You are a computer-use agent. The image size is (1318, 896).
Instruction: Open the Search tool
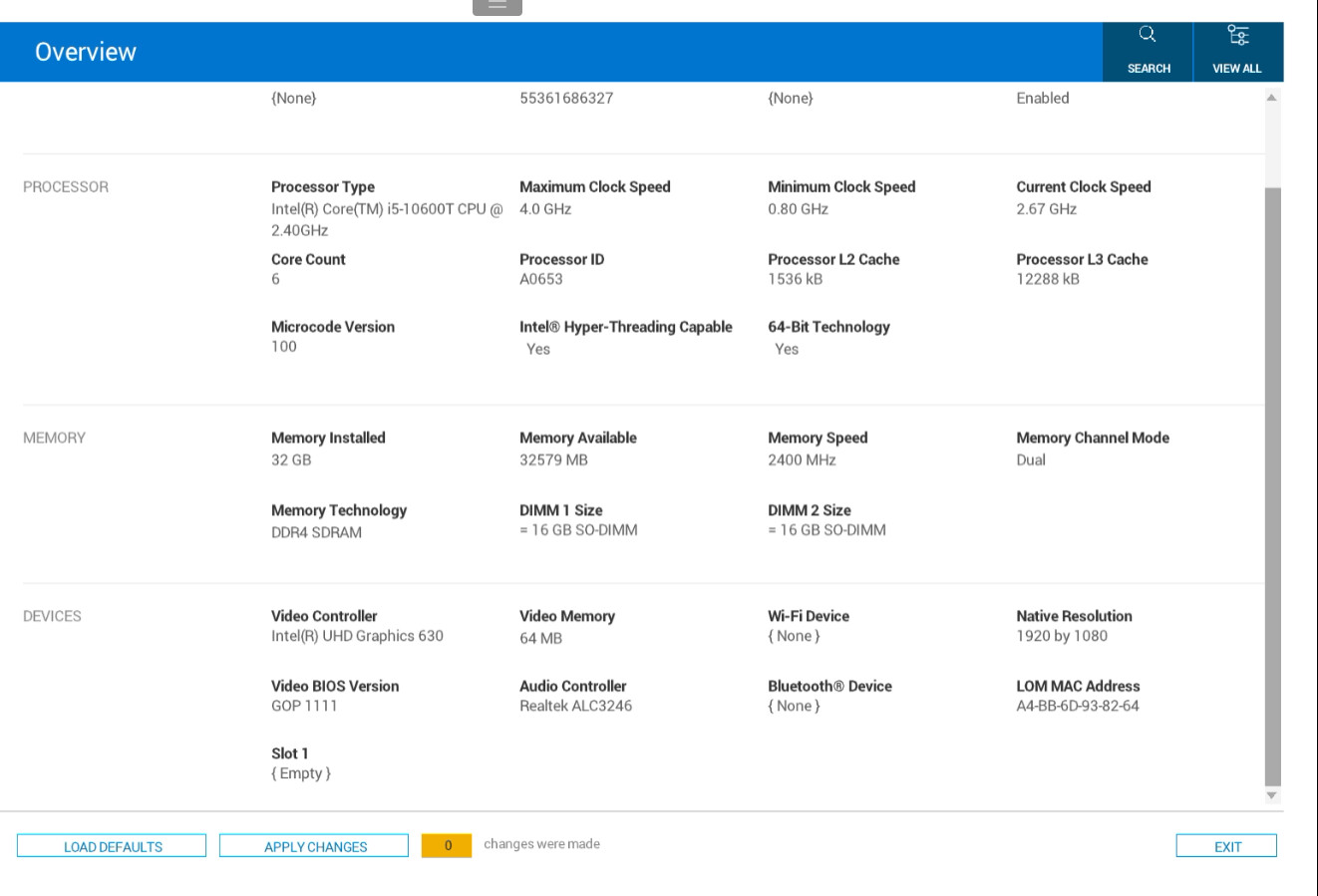tap(1148, 51)
